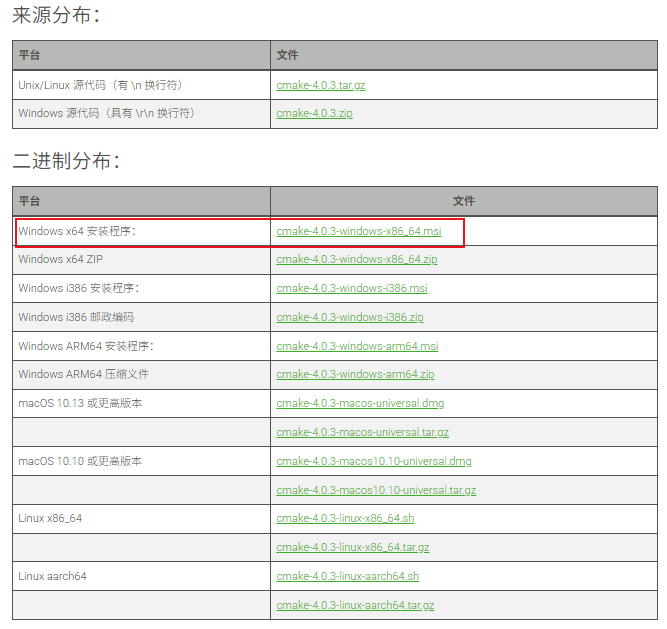Click 'Windows x64 安装程序' platform cell
Screen dimensions: 667x629
pos(142,231)
